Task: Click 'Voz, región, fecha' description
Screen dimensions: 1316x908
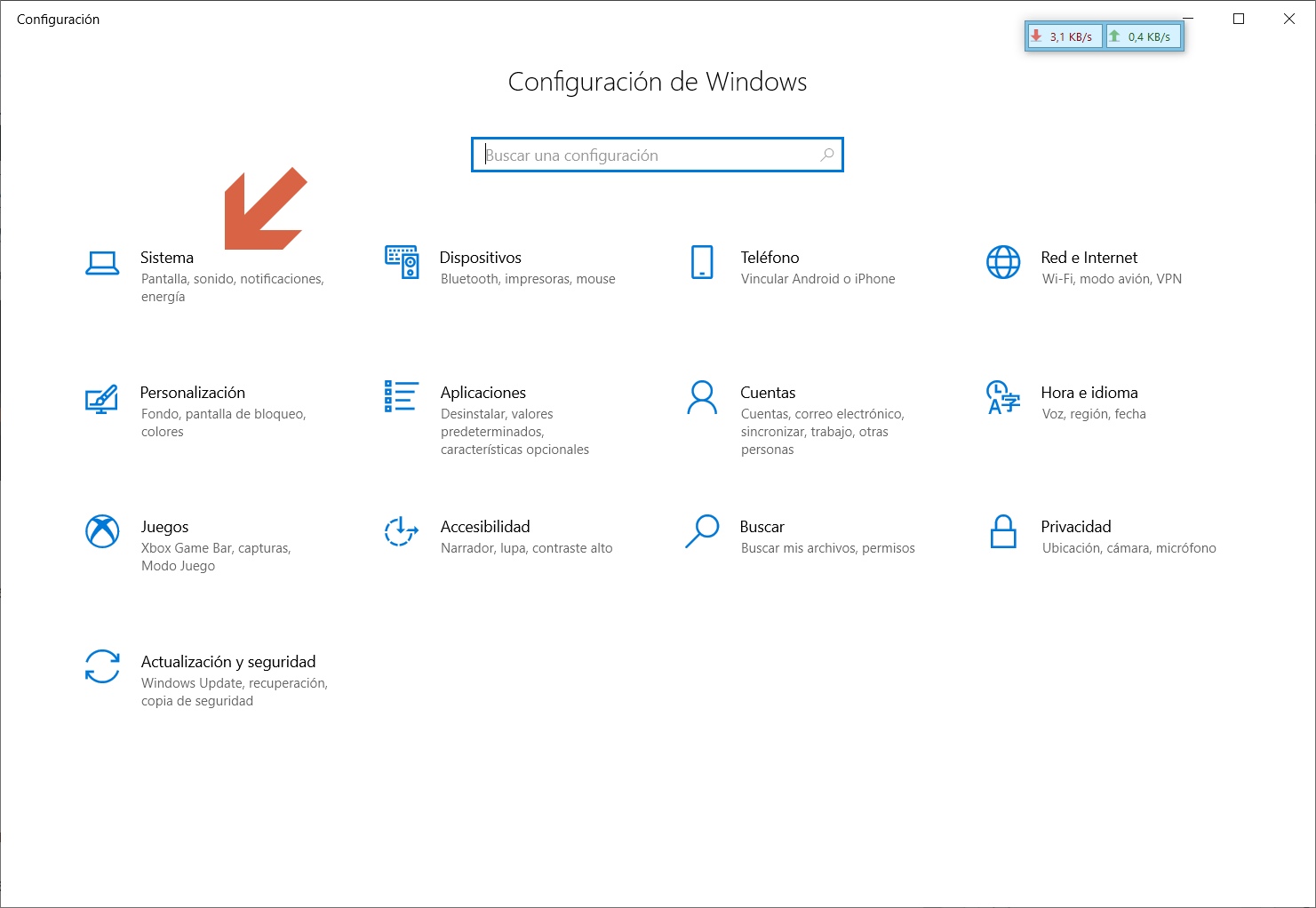Action: coord(1094,414)
